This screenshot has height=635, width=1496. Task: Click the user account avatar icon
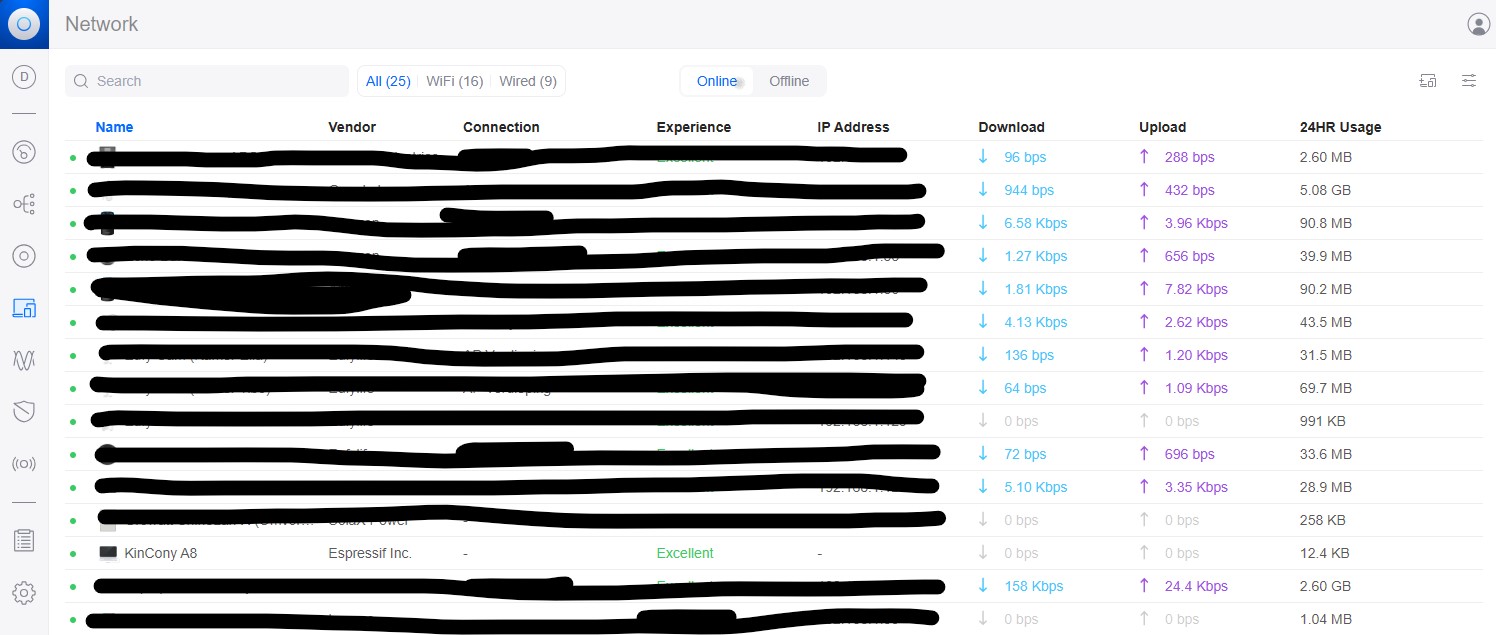pyautogui.click(x=1478, y=24)
